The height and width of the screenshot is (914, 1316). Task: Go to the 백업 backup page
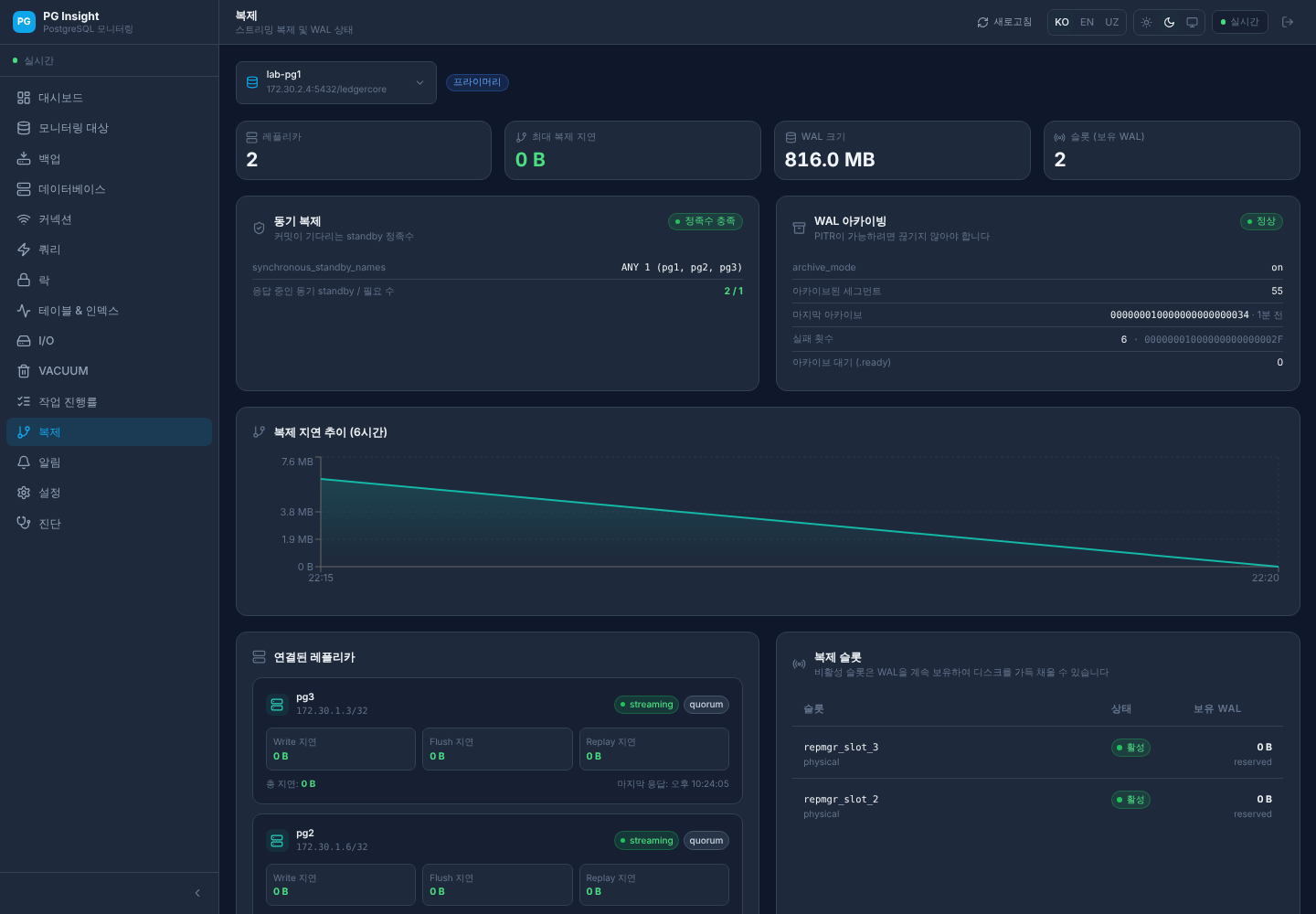pyautogui.click(x=109, y=159)
